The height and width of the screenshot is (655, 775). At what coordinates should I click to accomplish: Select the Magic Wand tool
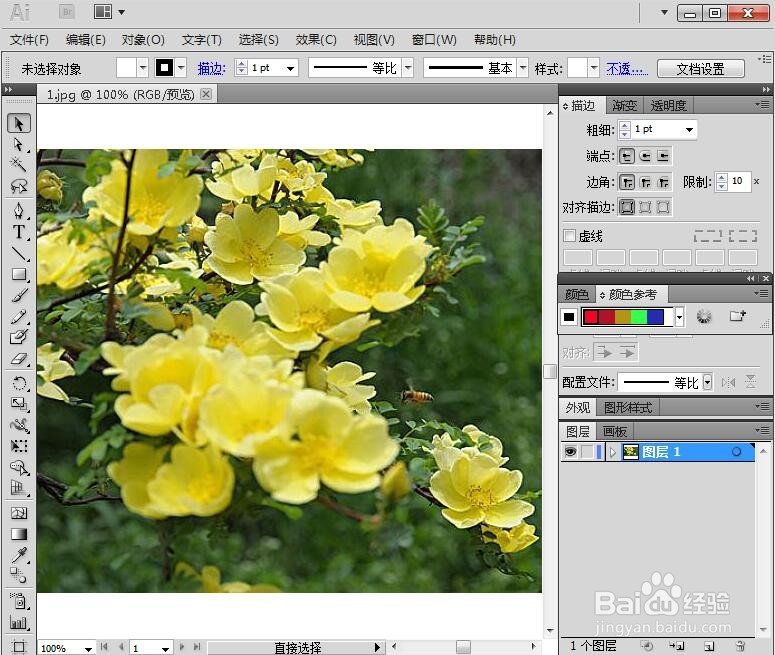coord(19,165)
